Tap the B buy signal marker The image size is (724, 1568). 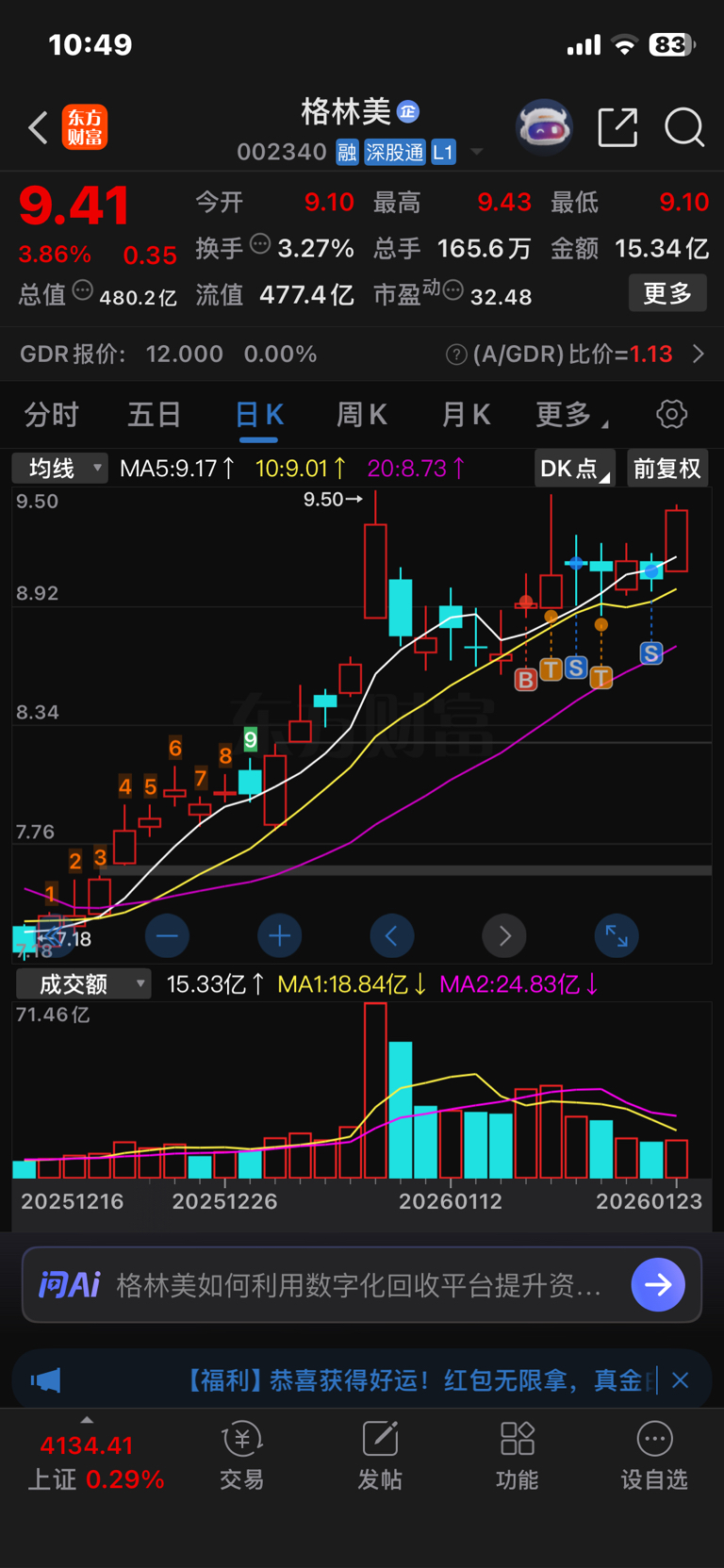coord(526,678)
